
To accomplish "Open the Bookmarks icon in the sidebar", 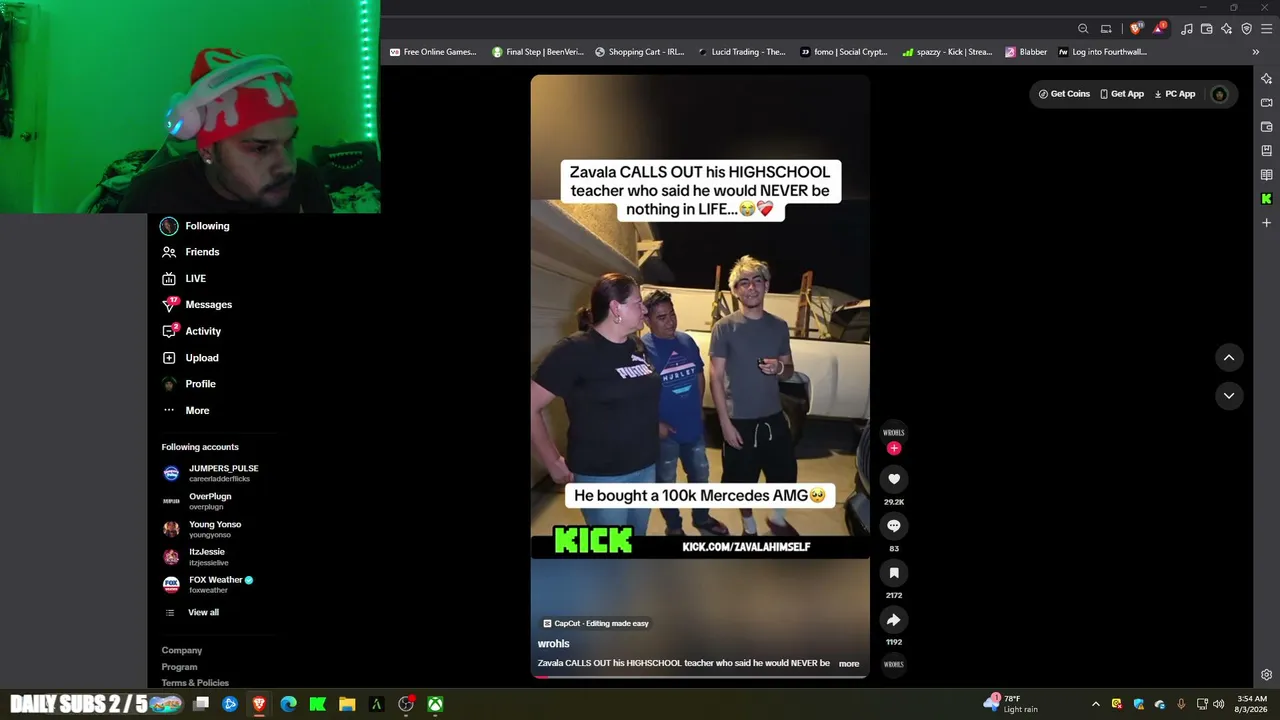I will (1266, 151).
